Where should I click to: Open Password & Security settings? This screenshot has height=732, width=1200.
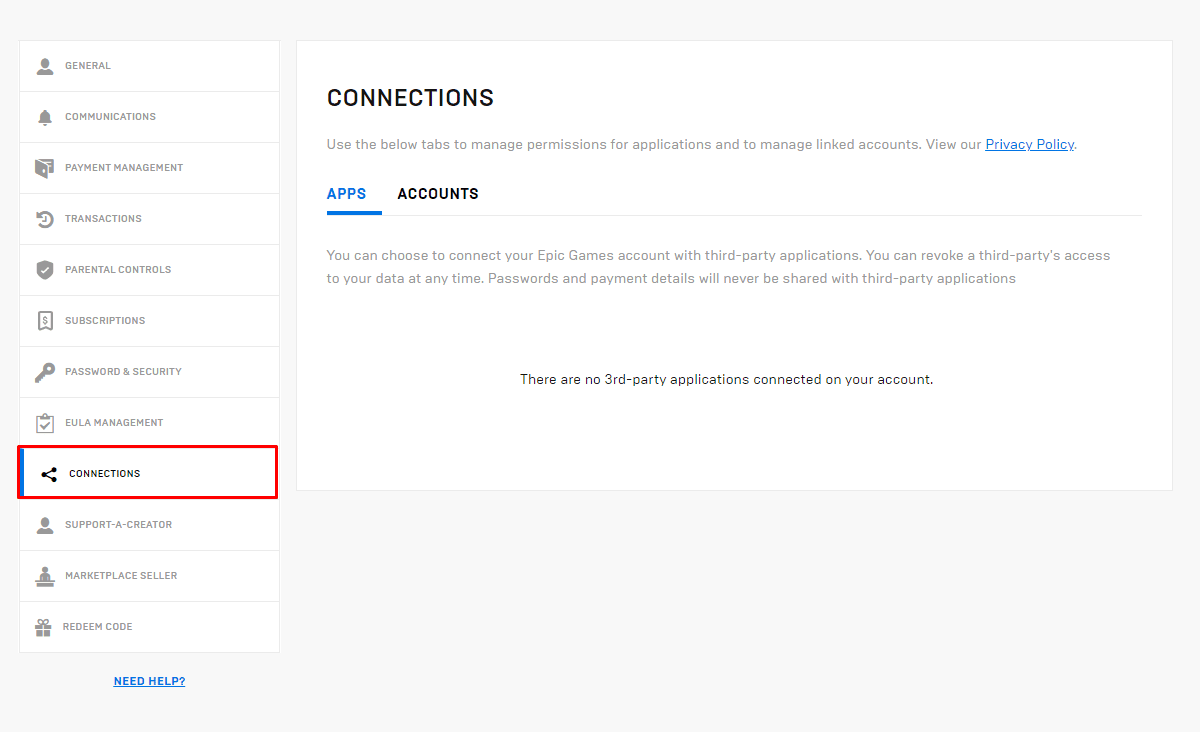[150, 372]
